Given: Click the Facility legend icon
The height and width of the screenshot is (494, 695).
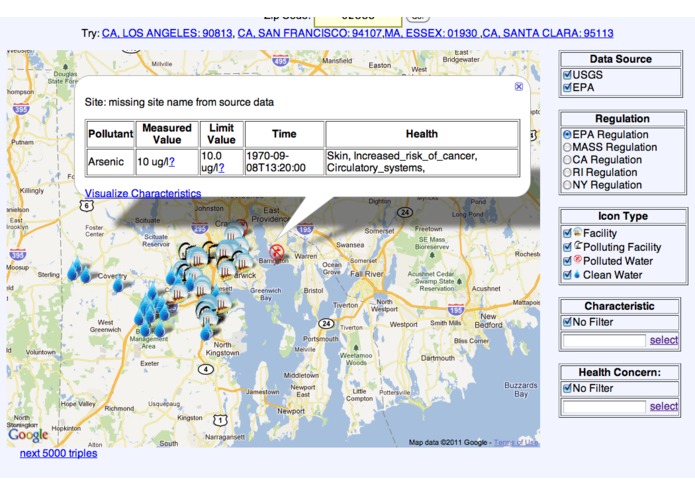Looking at the screenshot, I should coord(578,232).
